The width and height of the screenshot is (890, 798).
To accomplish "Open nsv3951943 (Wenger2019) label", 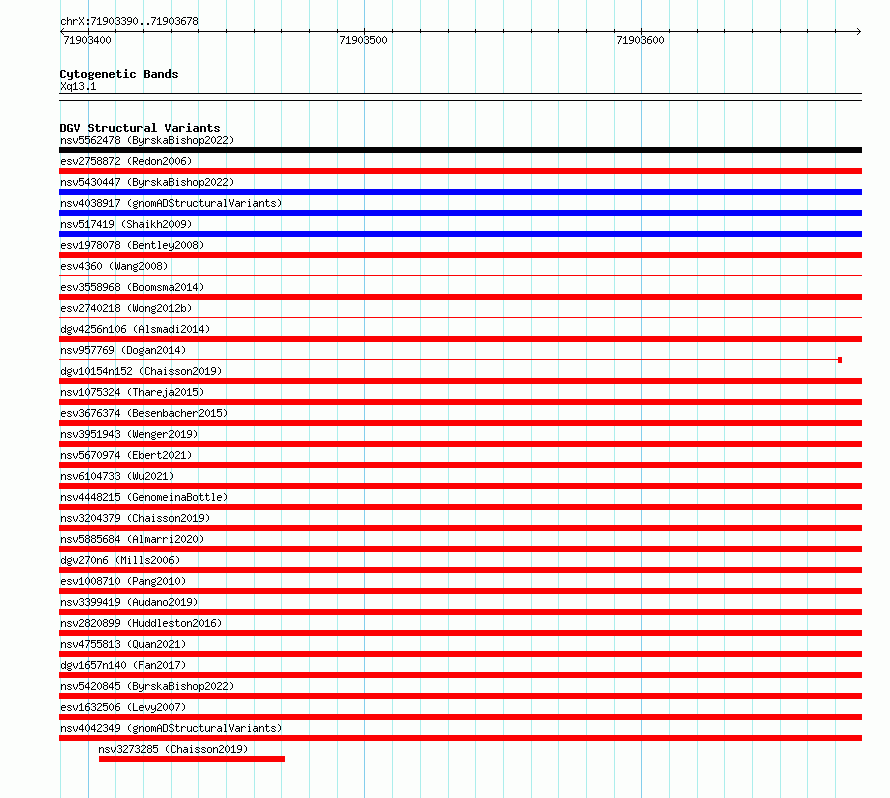I will pyautogui.click(x=129, y=434).
